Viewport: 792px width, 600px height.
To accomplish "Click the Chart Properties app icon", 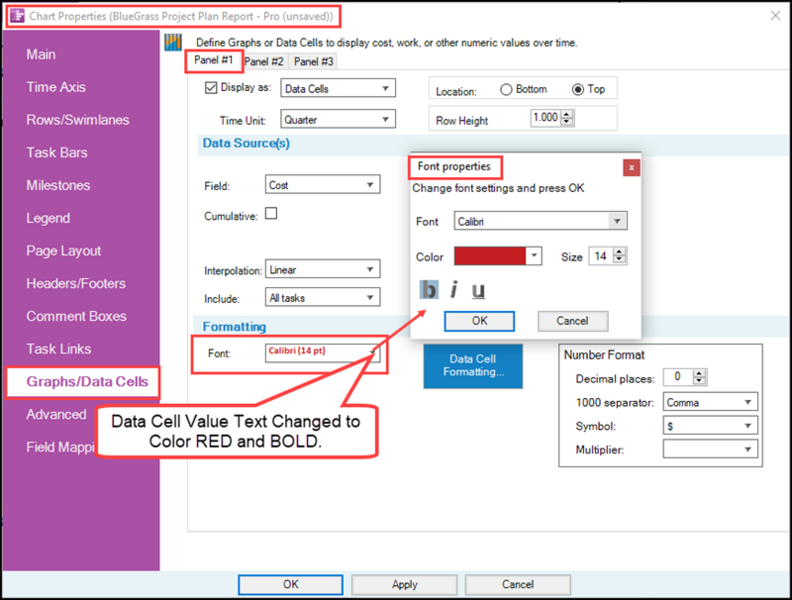I will [x=17, y=16].
